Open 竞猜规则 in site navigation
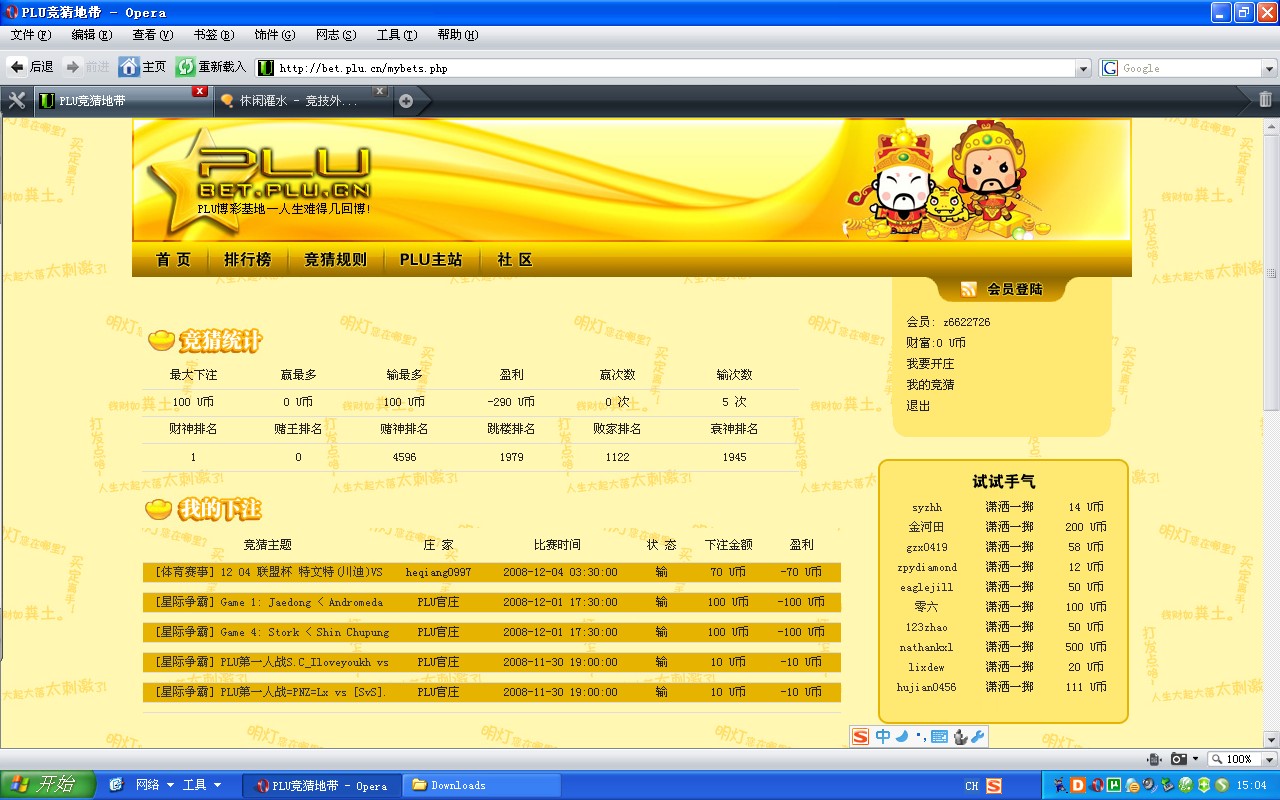This screenshot has width=1280, height=800. 336,260
